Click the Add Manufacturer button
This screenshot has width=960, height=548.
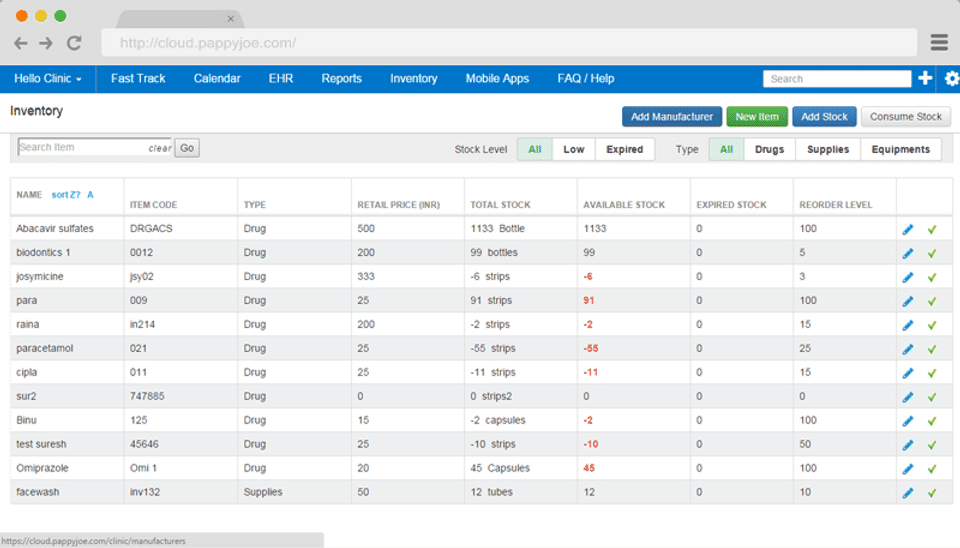[672, 116]
